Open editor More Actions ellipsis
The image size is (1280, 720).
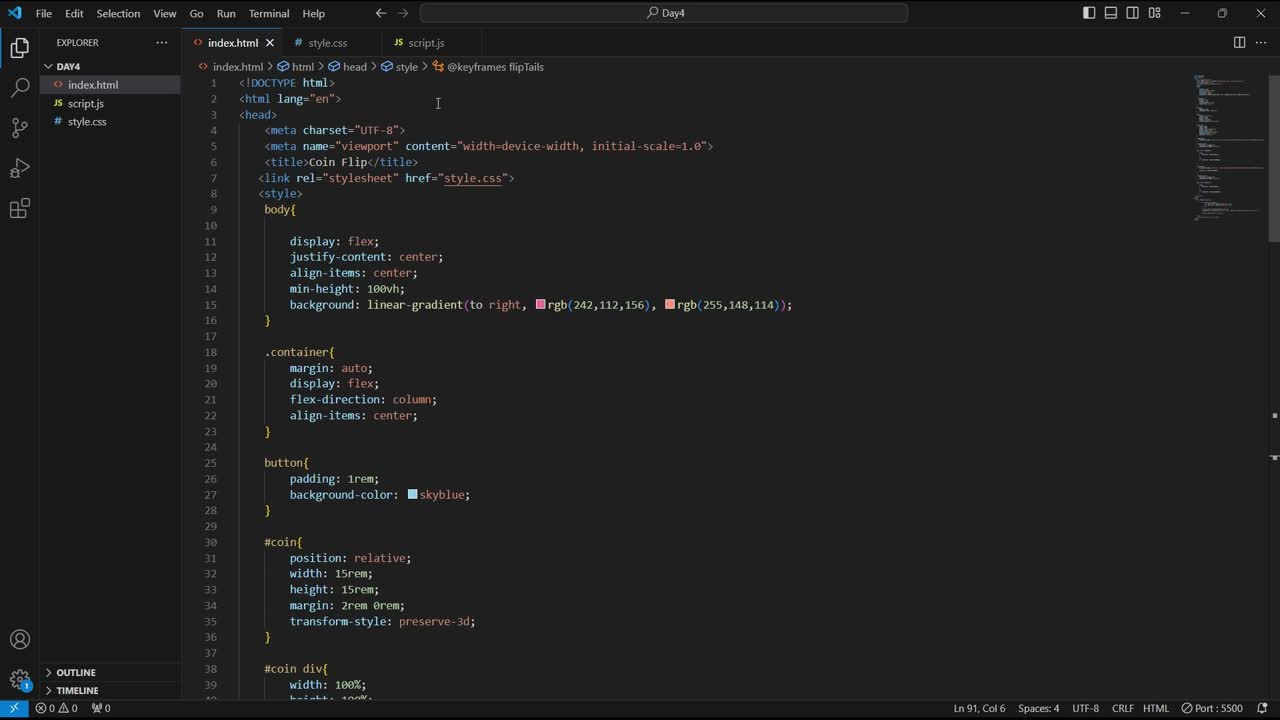(1261, 43)
